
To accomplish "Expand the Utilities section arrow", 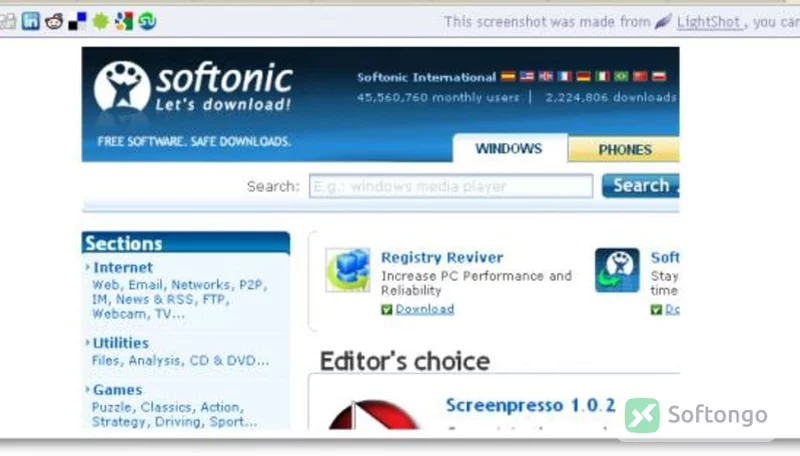I will click(x=87, y=342).
